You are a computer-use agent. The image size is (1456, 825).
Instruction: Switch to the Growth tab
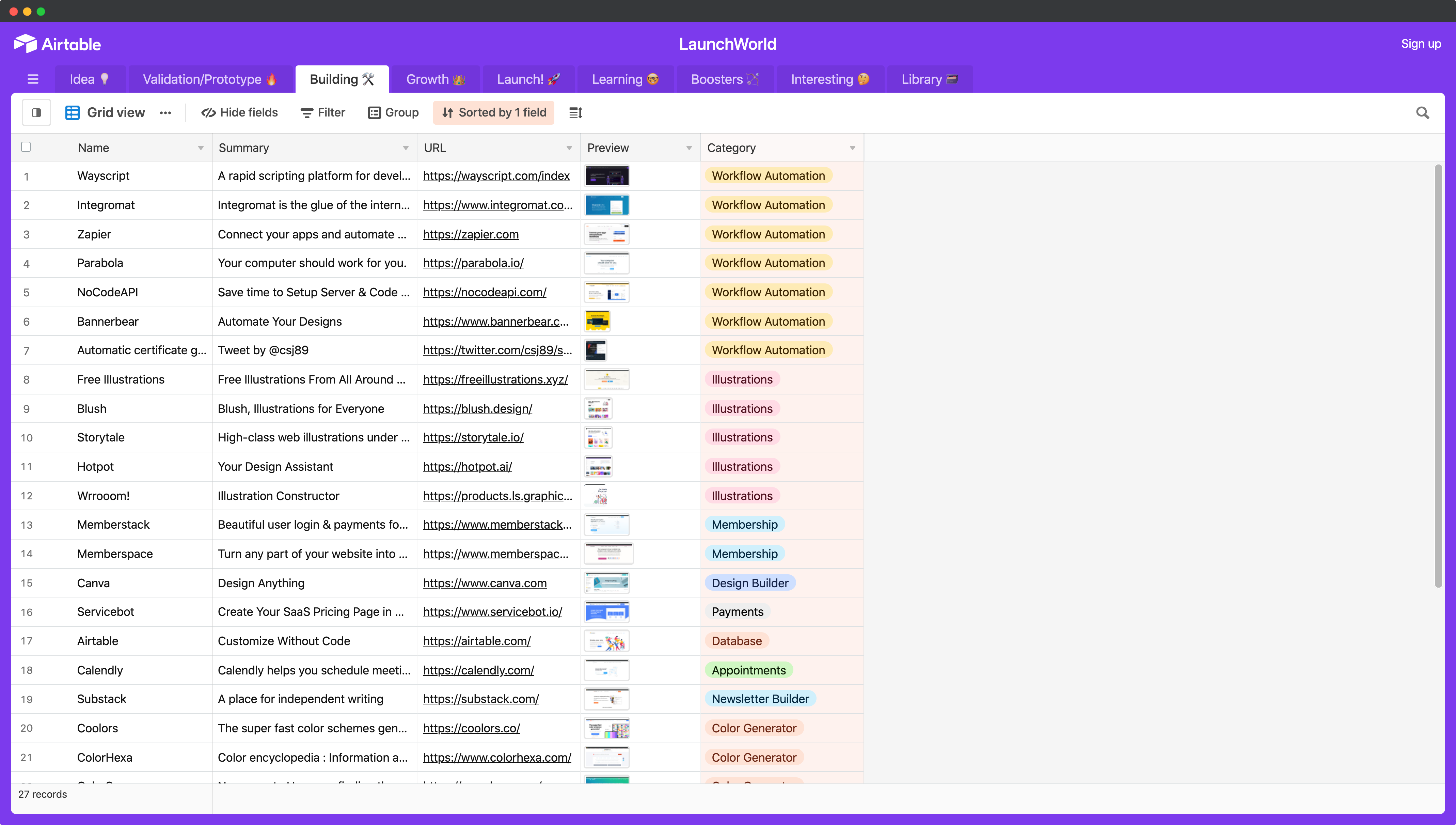coord(436,79)
